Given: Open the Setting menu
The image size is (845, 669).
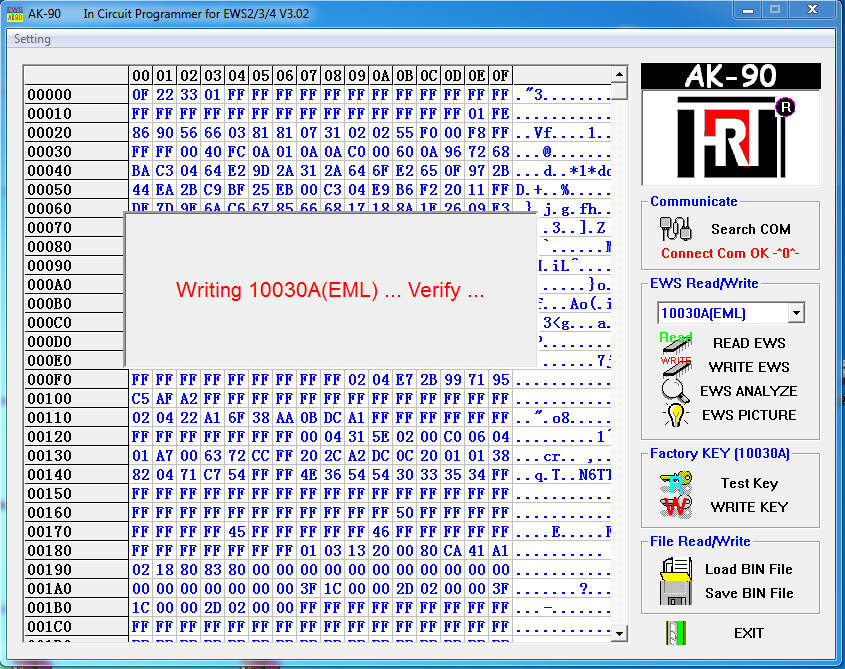Looking at the screenshot, I should [32, 39].
